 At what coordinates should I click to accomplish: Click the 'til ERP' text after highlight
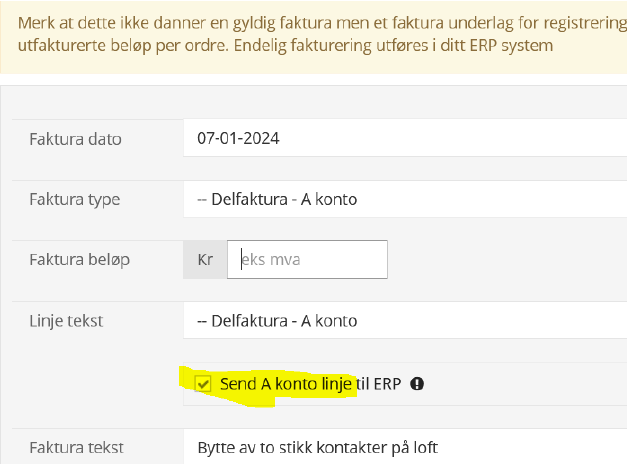379,384
